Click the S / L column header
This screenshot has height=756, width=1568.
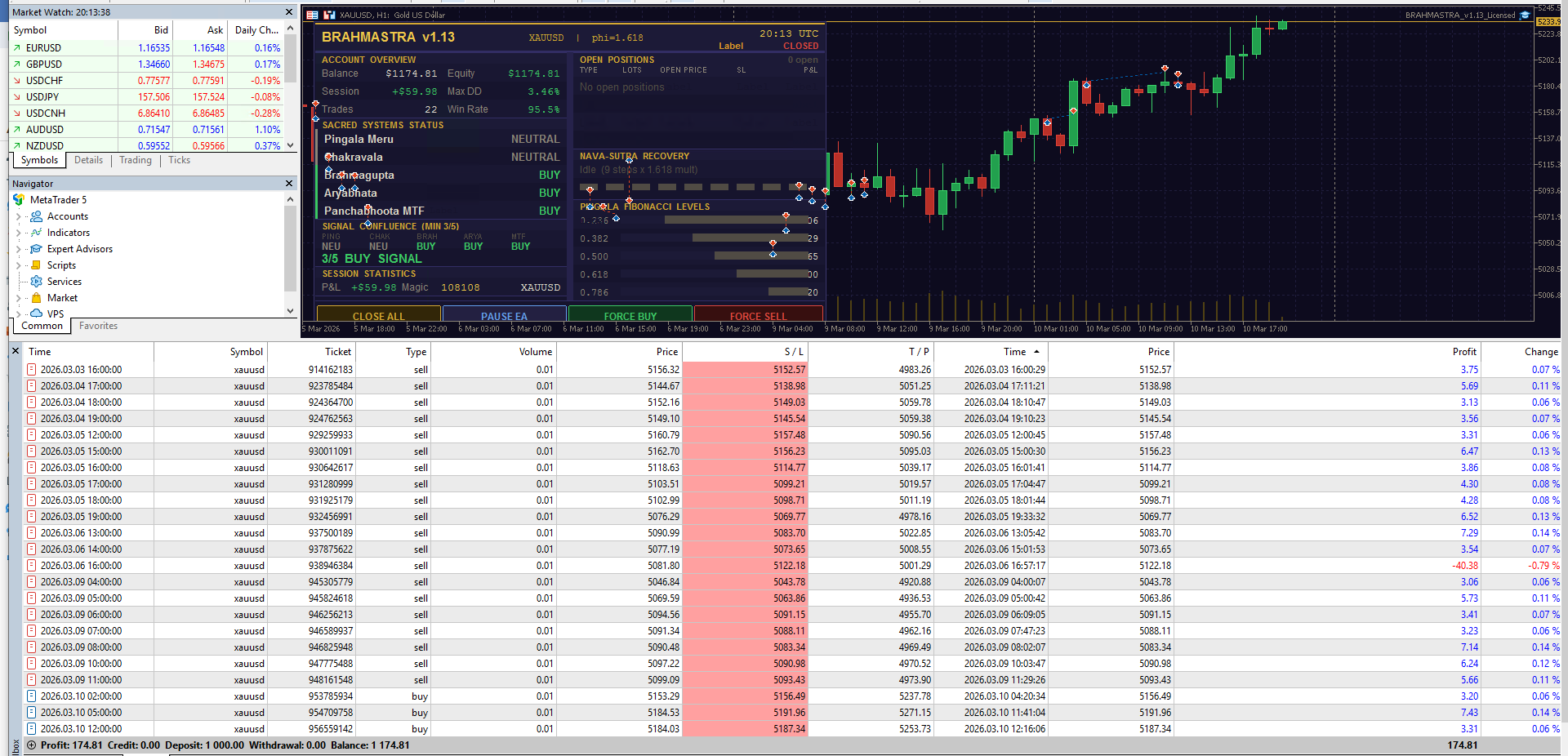click(x=745, y=352)
